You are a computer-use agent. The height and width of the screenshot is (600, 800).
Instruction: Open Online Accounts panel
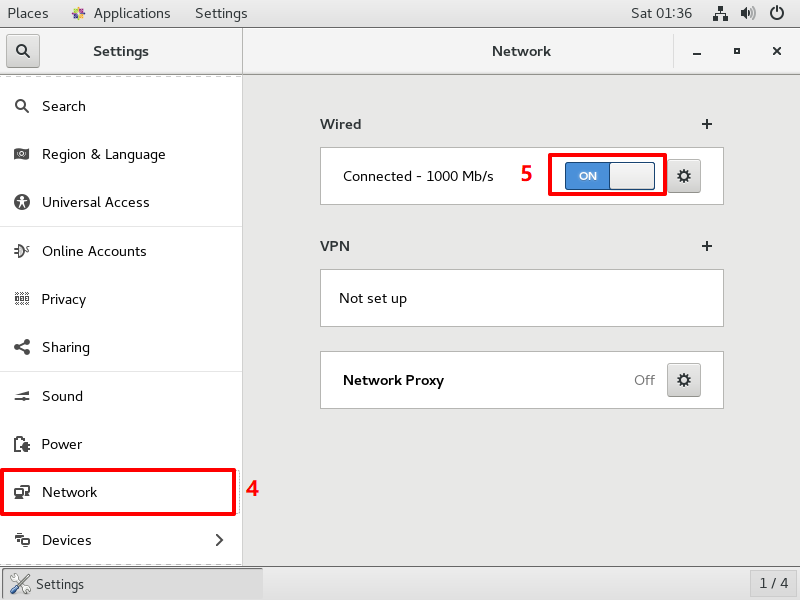(x=94, y=251)
